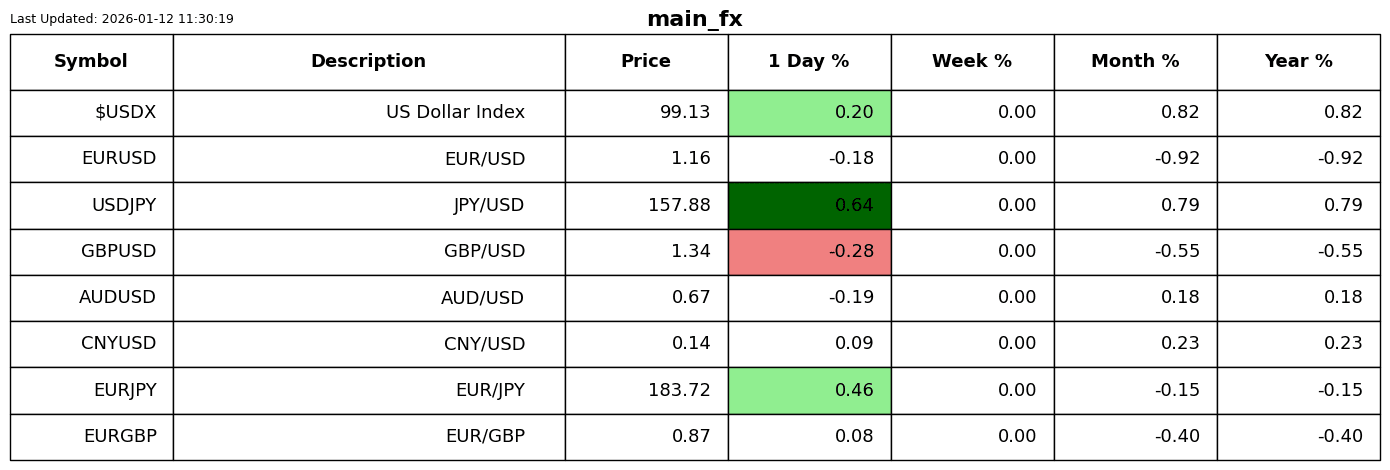1390x470 pixels.
Task: Click the Price column header
Action: (x=646, y=62)
